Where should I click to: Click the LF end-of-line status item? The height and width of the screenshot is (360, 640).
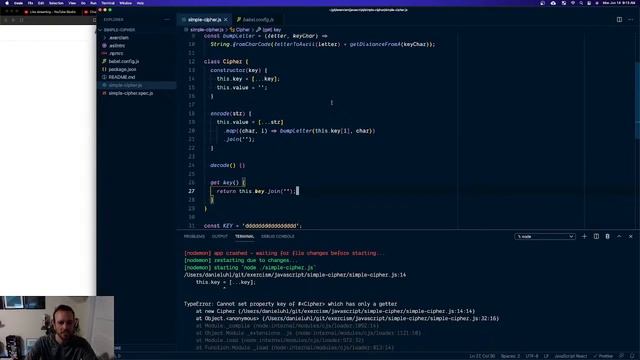click(546, 356)
